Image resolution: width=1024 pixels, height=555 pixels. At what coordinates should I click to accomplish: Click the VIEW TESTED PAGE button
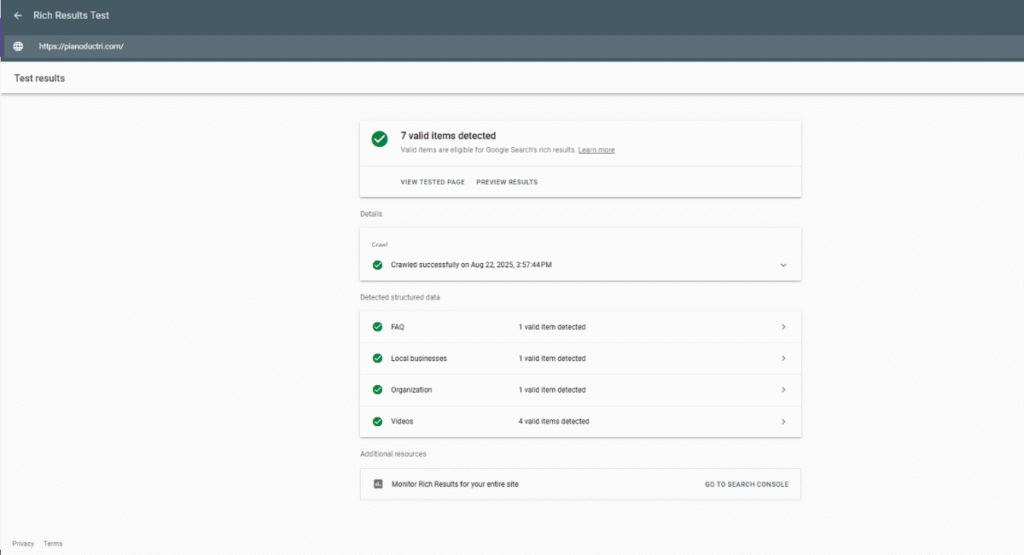(432, 182)
